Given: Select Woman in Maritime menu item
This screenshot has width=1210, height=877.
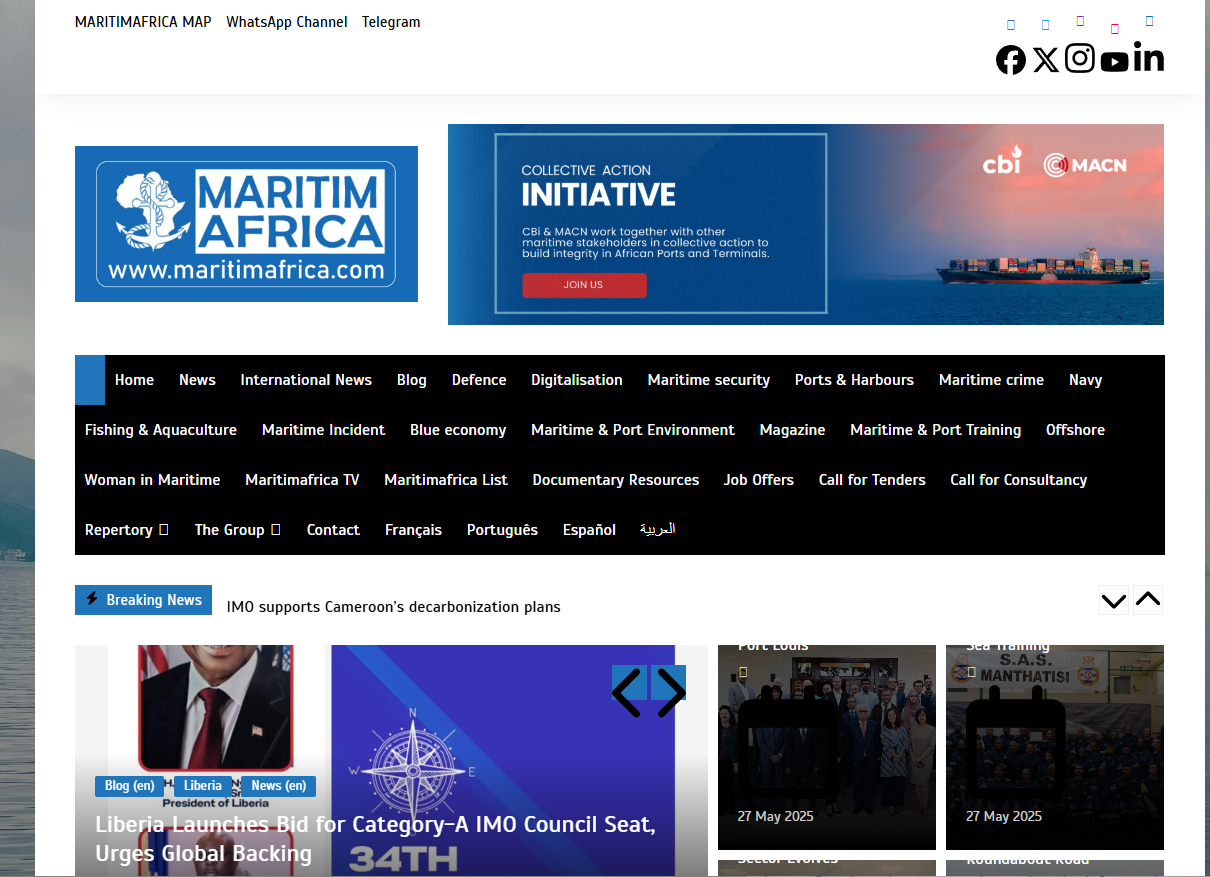Looking at the screenshot, I should click(x=152, y=480).
